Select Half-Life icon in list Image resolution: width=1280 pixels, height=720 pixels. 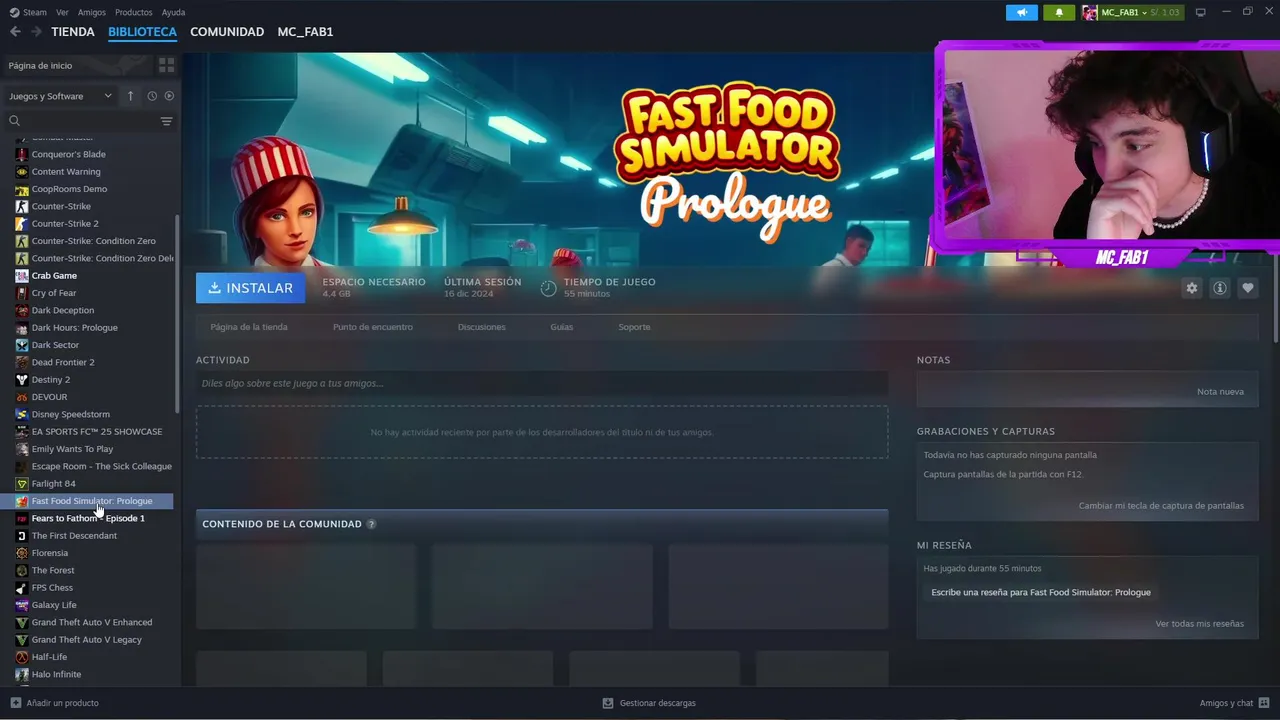coord(22,657)
